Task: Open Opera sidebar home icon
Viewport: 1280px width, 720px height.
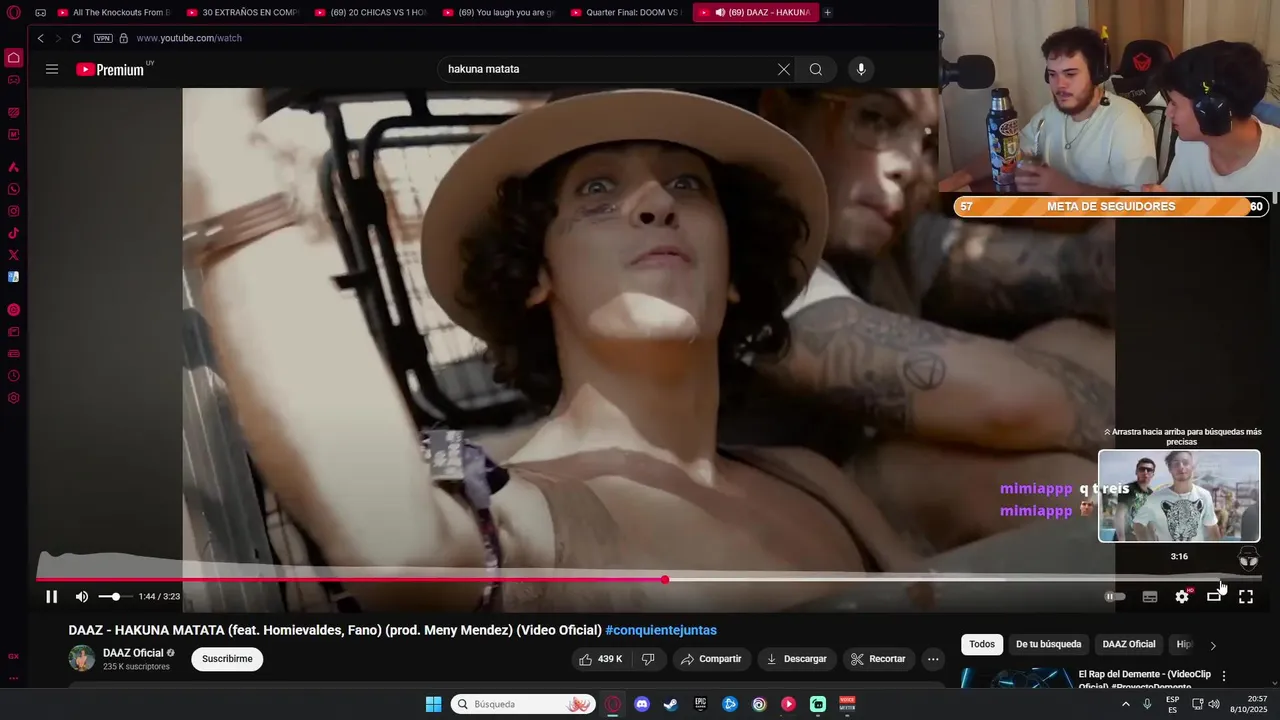Action: point(13,58)
